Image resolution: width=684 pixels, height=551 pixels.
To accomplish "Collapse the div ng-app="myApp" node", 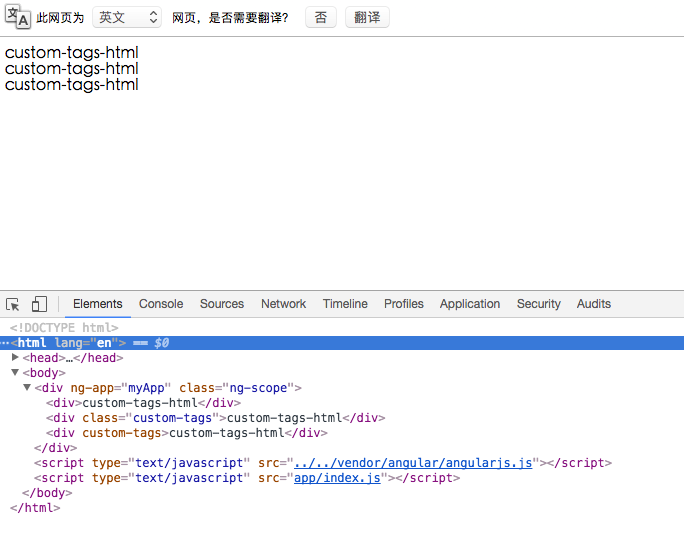I will pos(27,387).
